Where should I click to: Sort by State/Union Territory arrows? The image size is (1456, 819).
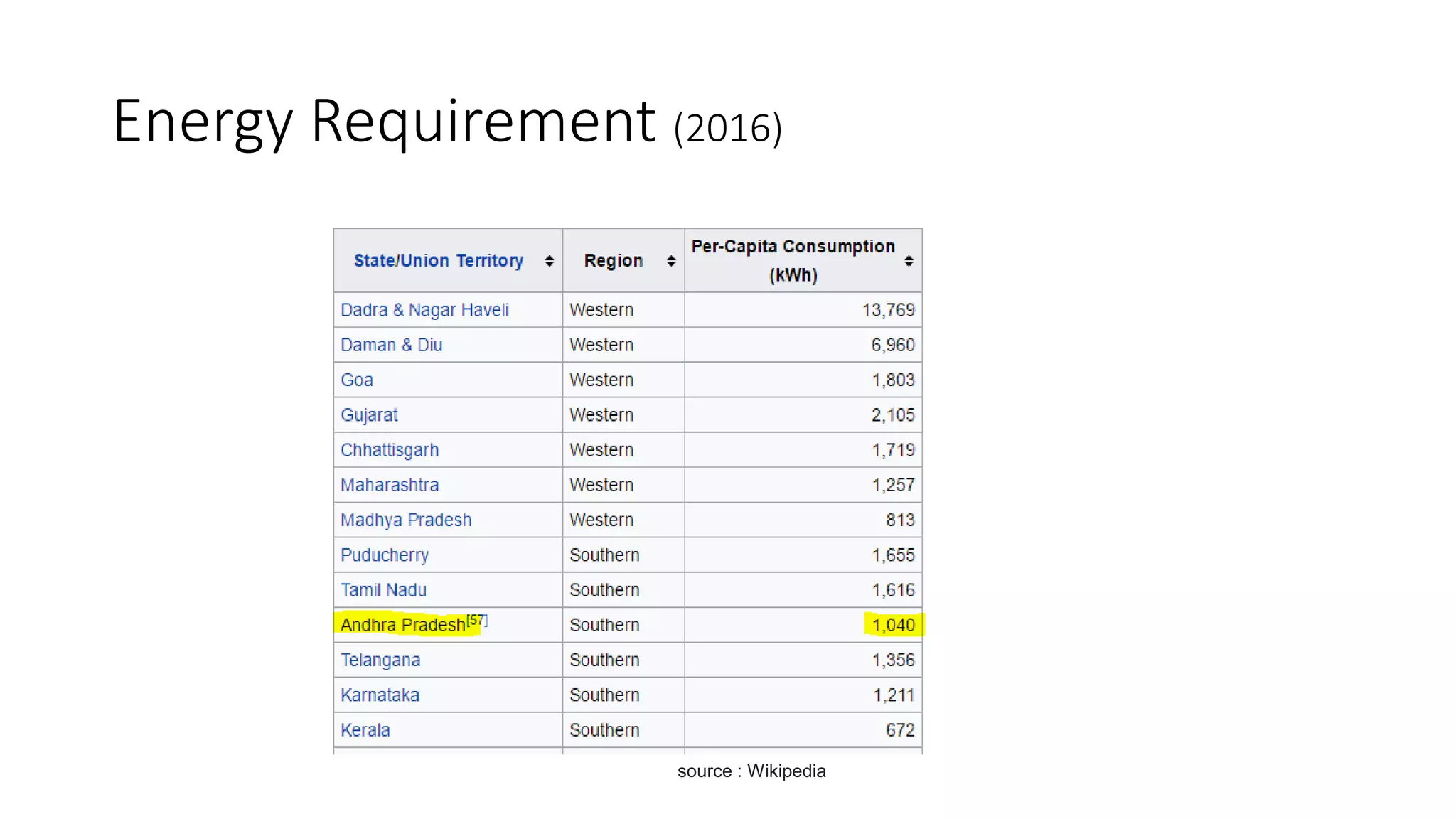pos(549,261)
